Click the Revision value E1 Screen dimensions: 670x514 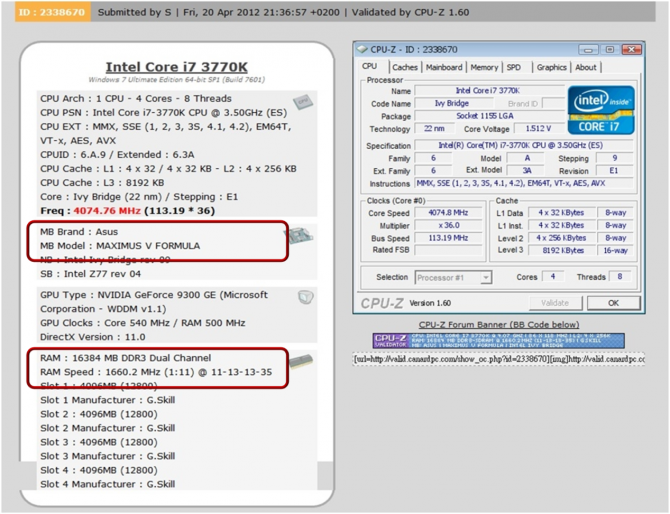point(614,170)
